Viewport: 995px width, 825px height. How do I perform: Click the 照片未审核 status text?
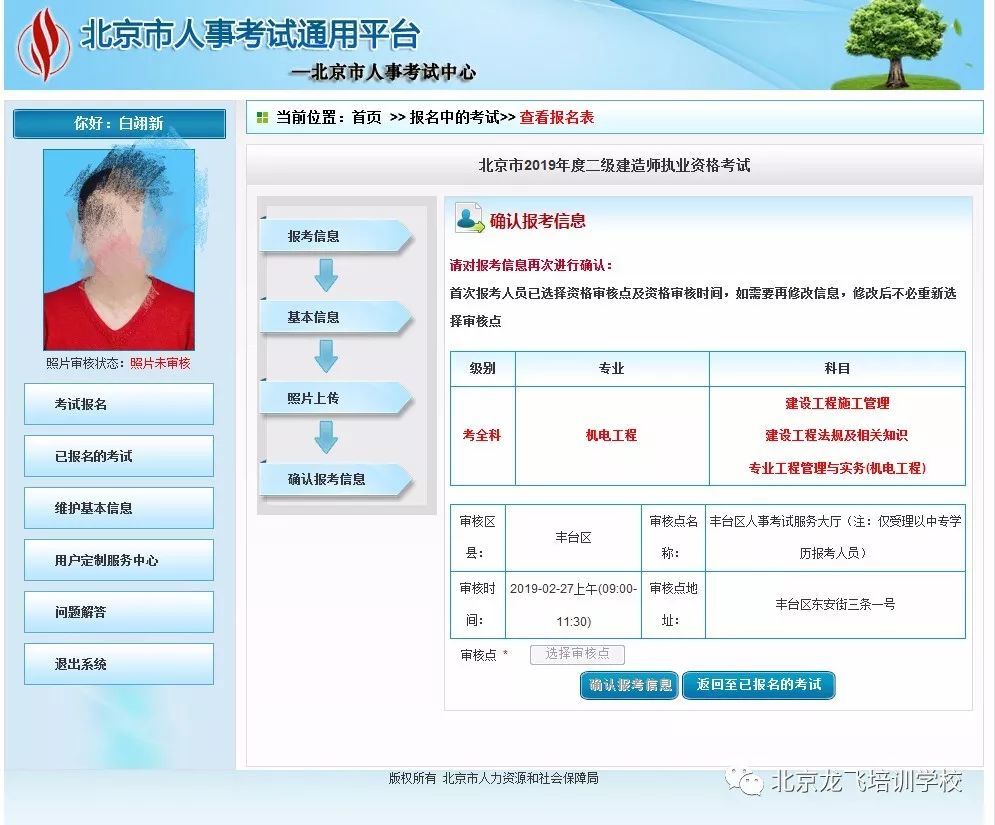tap(160, 364)
